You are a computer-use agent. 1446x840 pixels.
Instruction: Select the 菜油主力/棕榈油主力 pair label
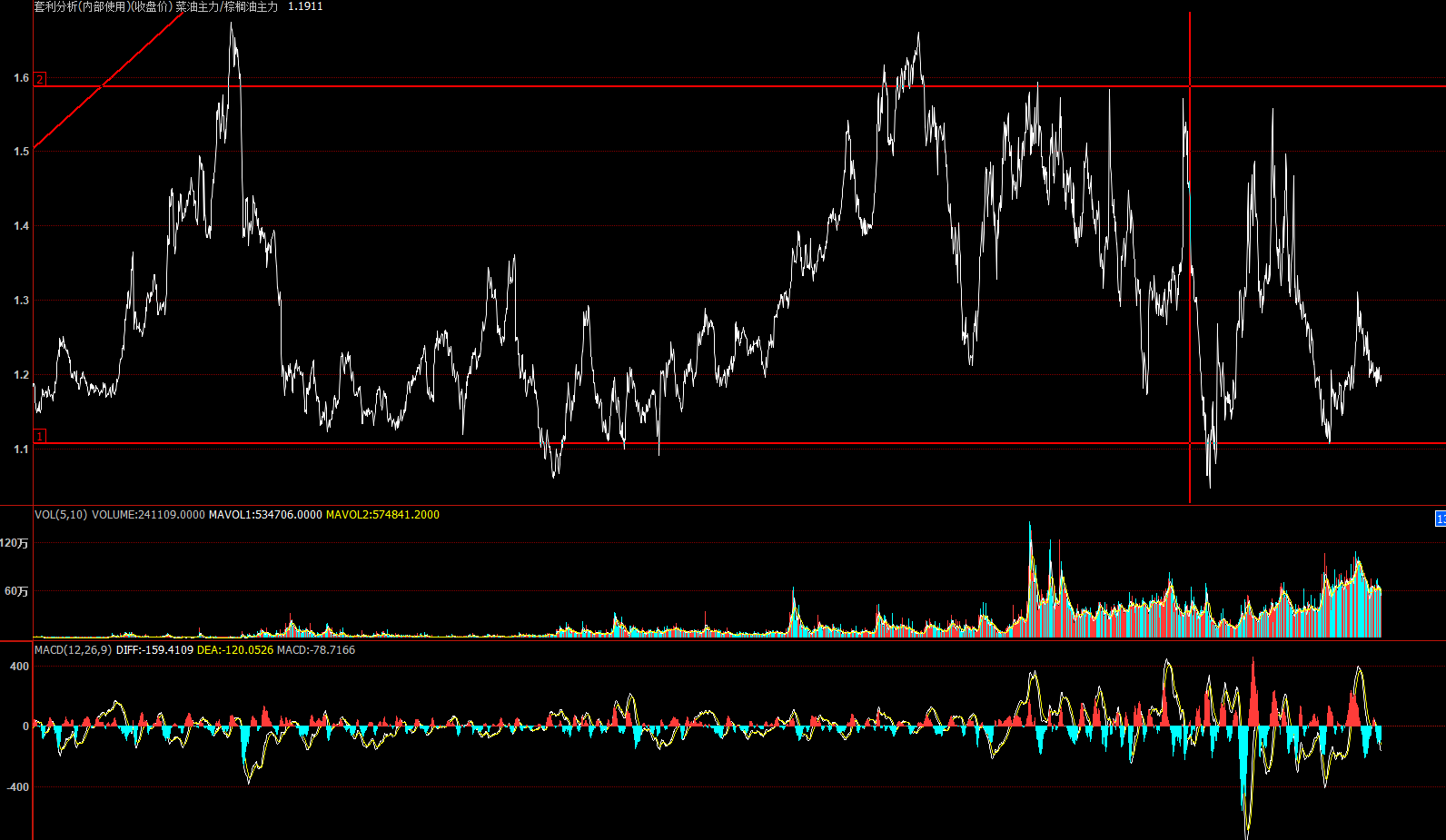coord(227,6)
